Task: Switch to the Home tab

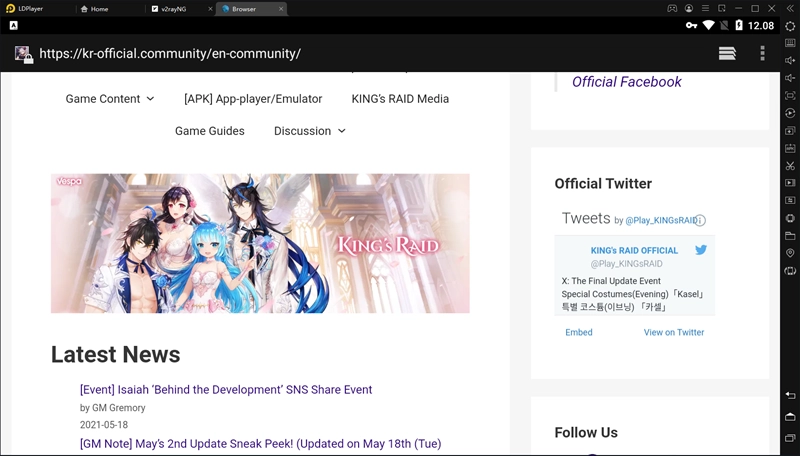Action: [94, 9]
